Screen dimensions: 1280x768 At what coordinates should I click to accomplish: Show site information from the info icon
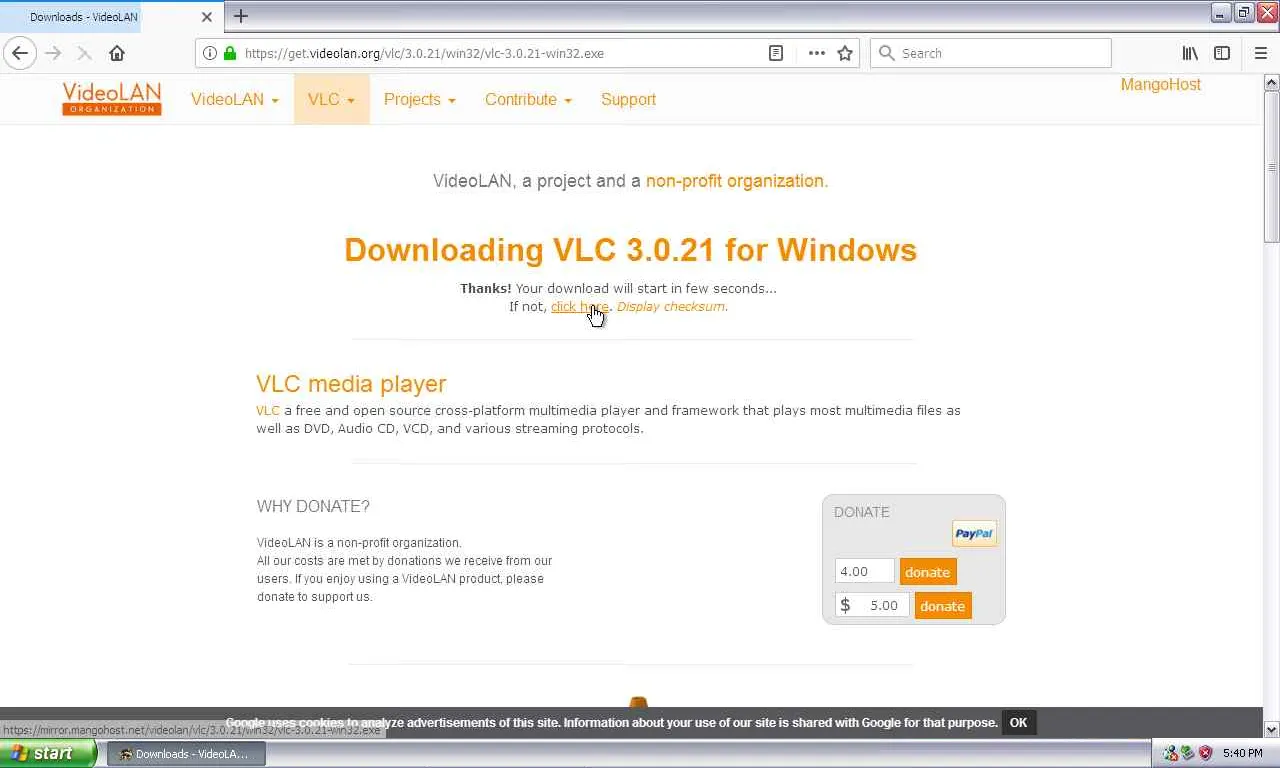click(210, 53)
